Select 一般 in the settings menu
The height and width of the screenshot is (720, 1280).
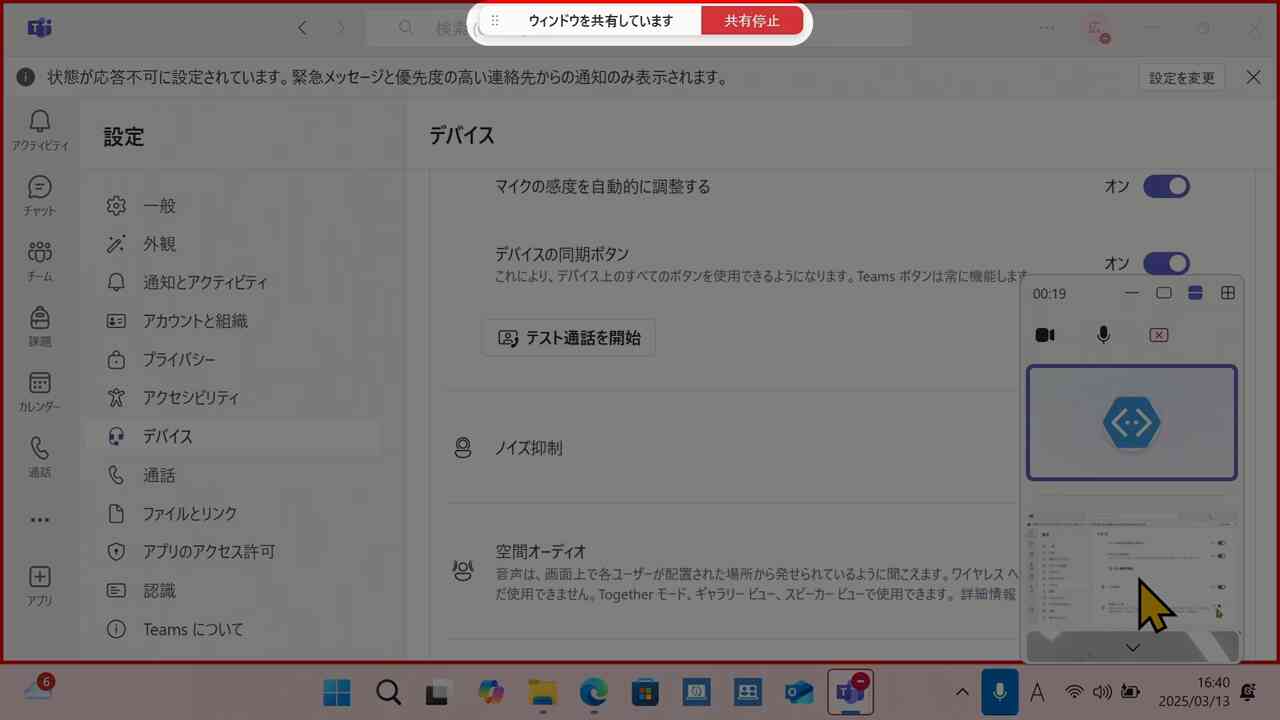[x=159, y=205]
